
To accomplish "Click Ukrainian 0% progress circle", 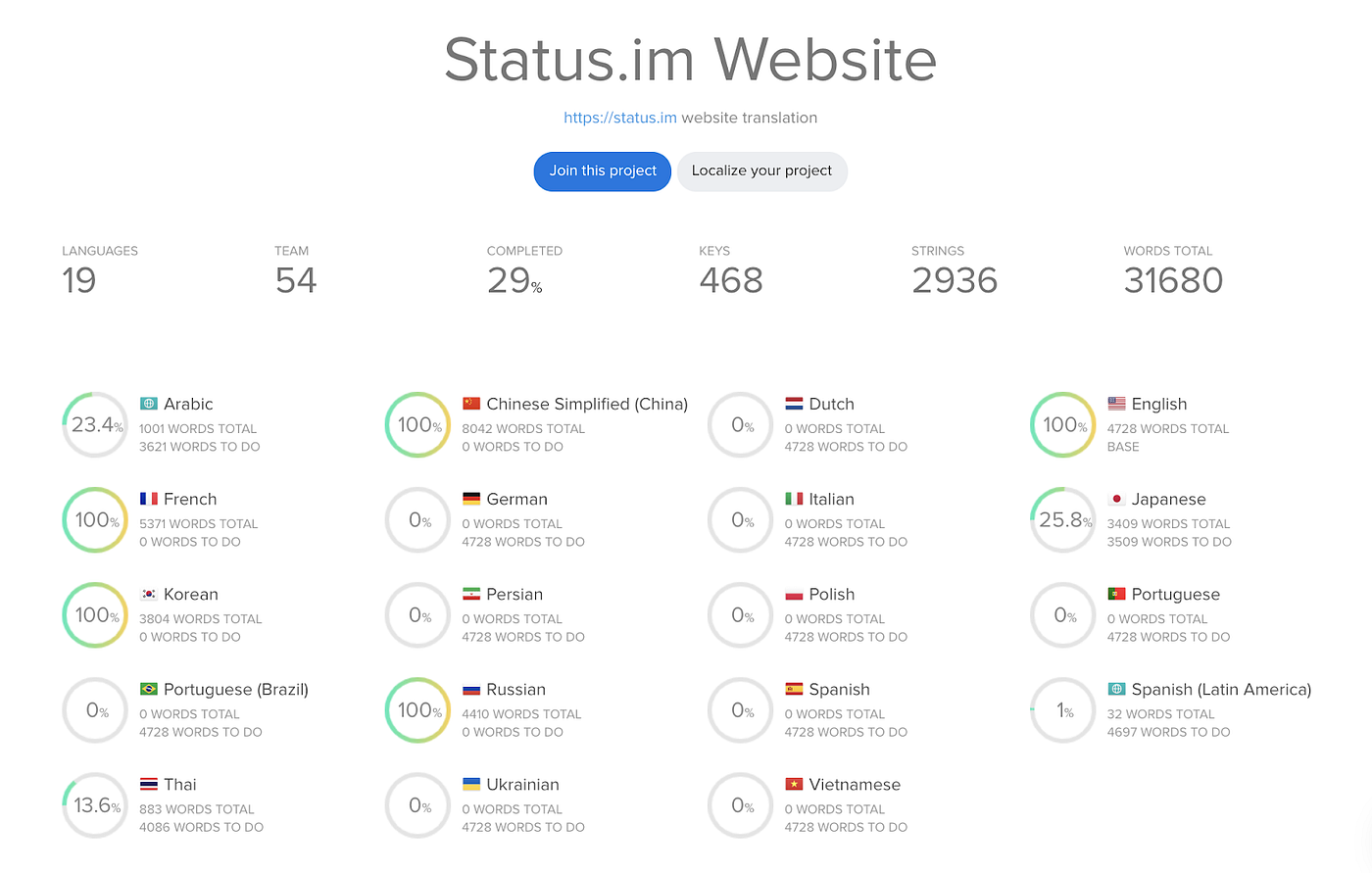I will [417, 805].
